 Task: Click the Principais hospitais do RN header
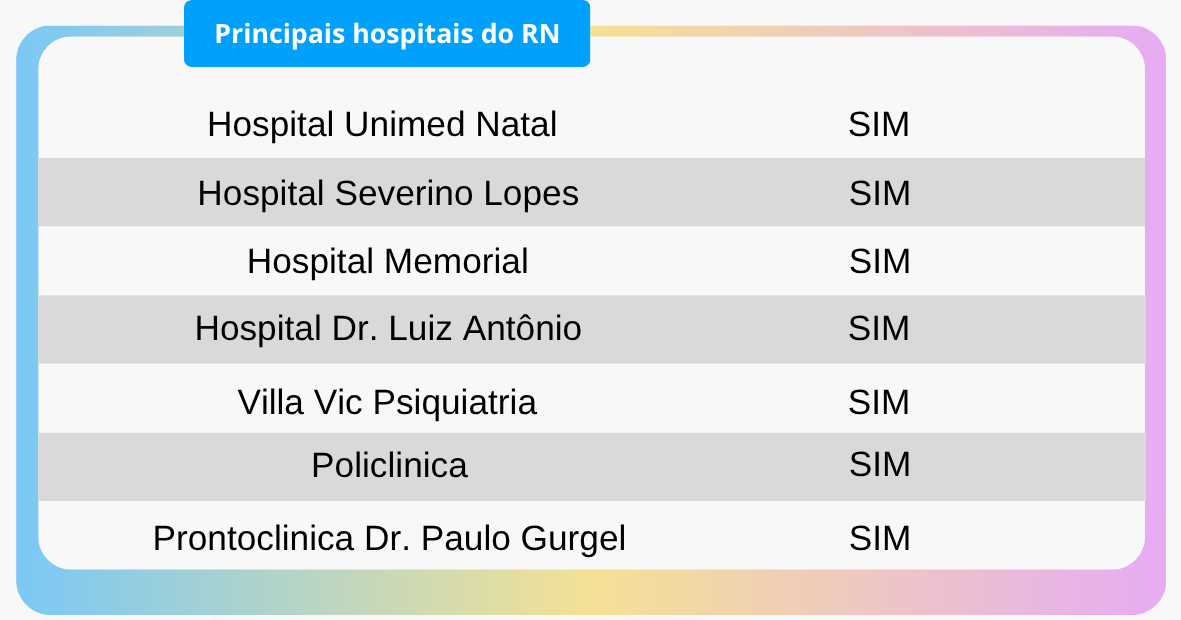click(x=386, y=34)
